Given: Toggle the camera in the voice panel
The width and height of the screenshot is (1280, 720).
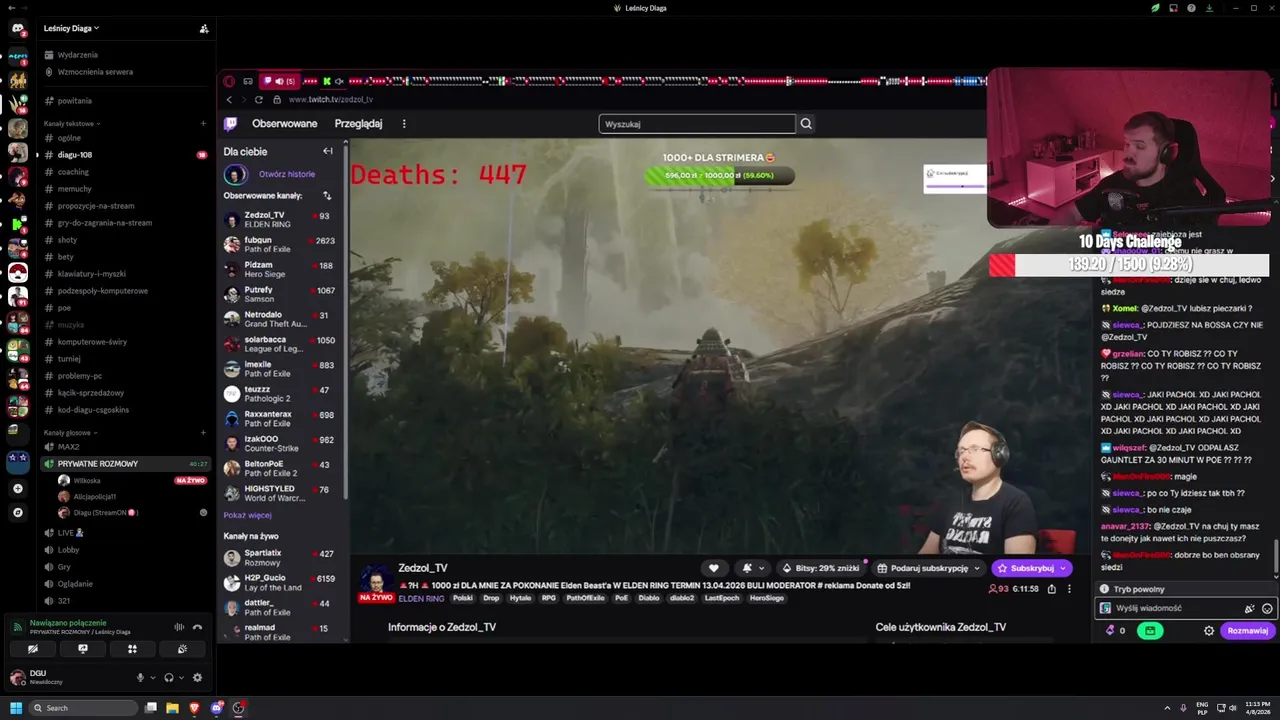Looking at the screenshot, I should [x=33, y=649].
